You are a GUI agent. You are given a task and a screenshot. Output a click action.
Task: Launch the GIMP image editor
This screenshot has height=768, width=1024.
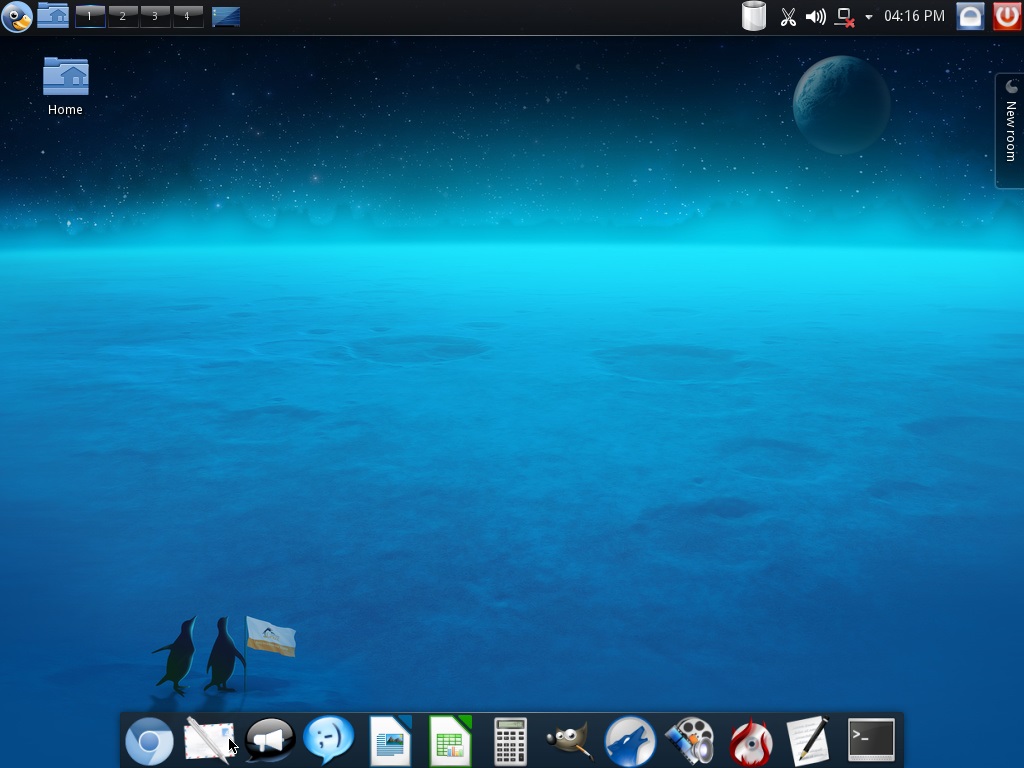(x=569, y=741)
